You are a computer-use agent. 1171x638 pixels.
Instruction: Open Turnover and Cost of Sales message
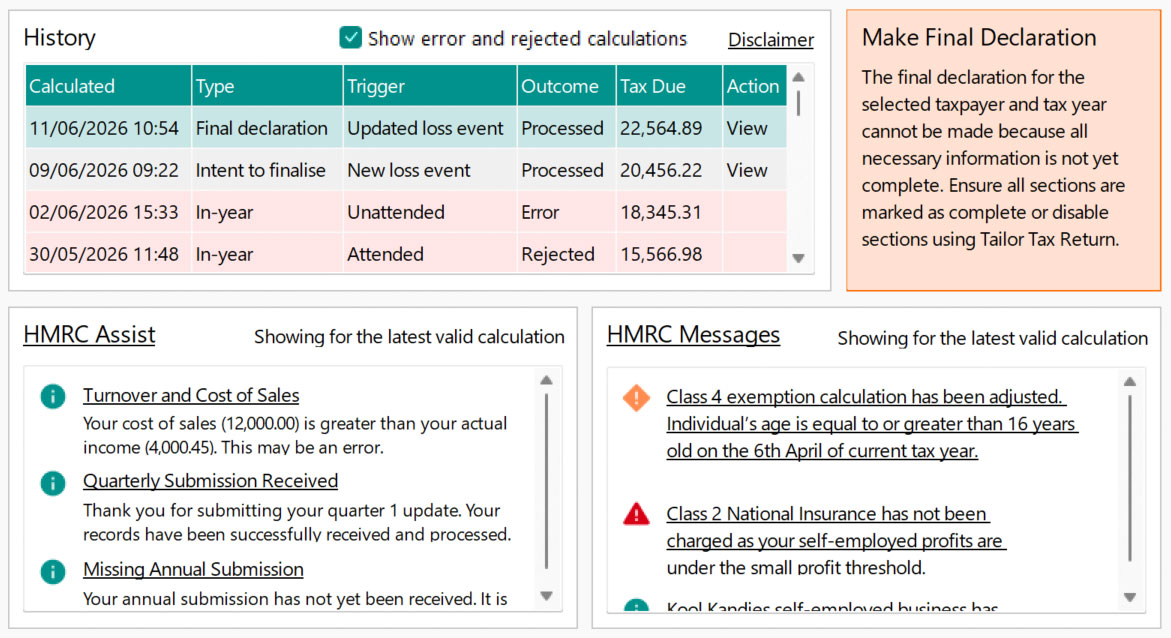click(191, 396)
